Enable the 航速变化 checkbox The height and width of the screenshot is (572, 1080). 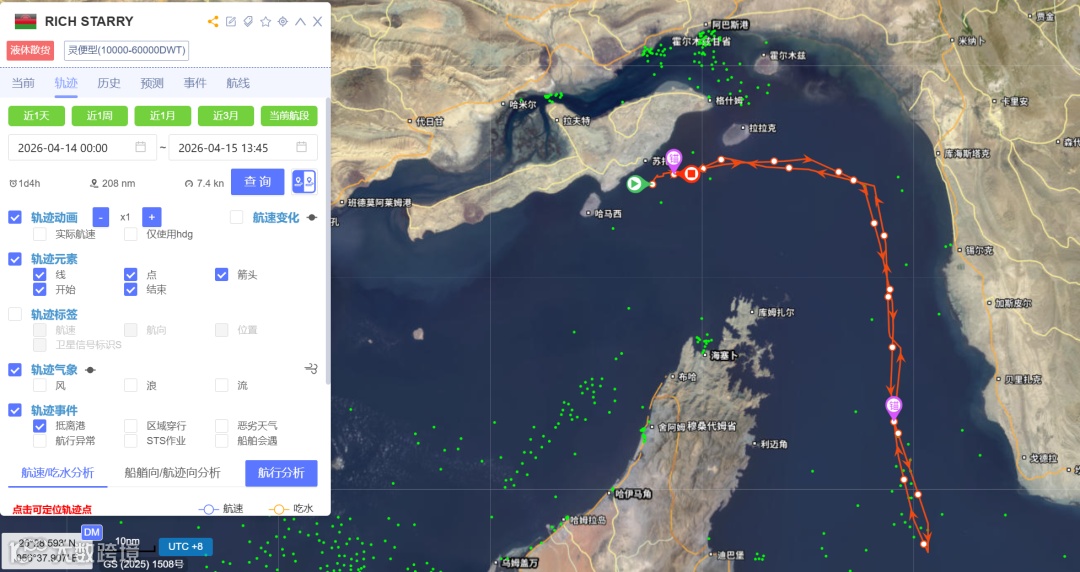pyautogui.click(x=236, y=217)
